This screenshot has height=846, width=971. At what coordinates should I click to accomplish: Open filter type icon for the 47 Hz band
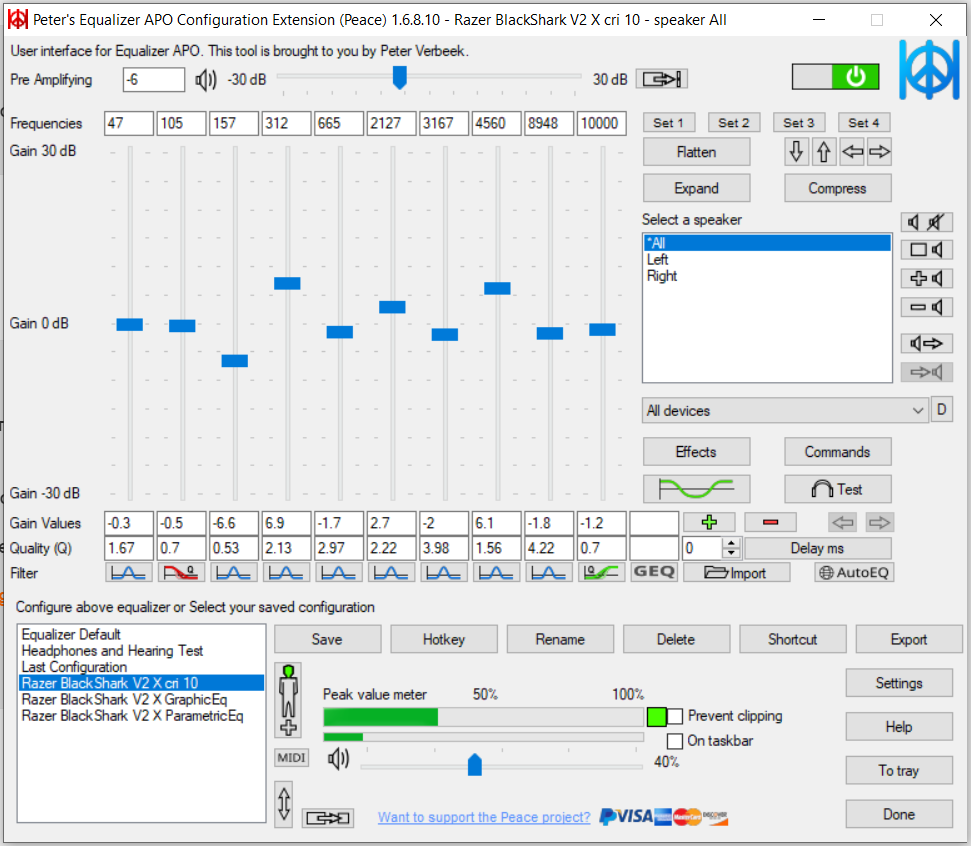(x=129, y=573)
